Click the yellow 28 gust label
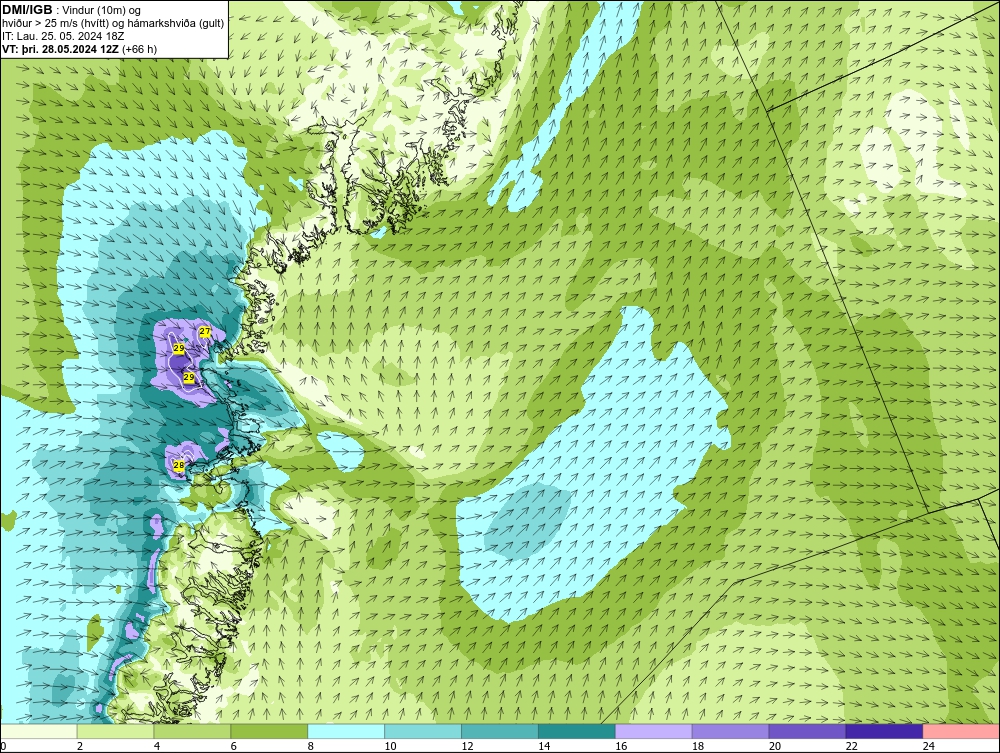Viewport: 1000px width, 753px height. (x=179, y=465)
